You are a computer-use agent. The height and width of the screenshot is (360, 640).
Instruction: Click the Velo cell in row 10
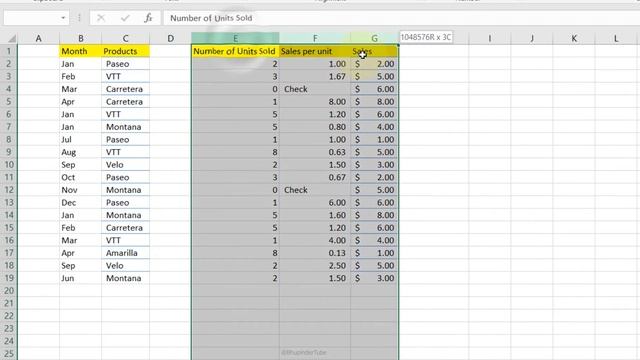[x=125, y=164]
